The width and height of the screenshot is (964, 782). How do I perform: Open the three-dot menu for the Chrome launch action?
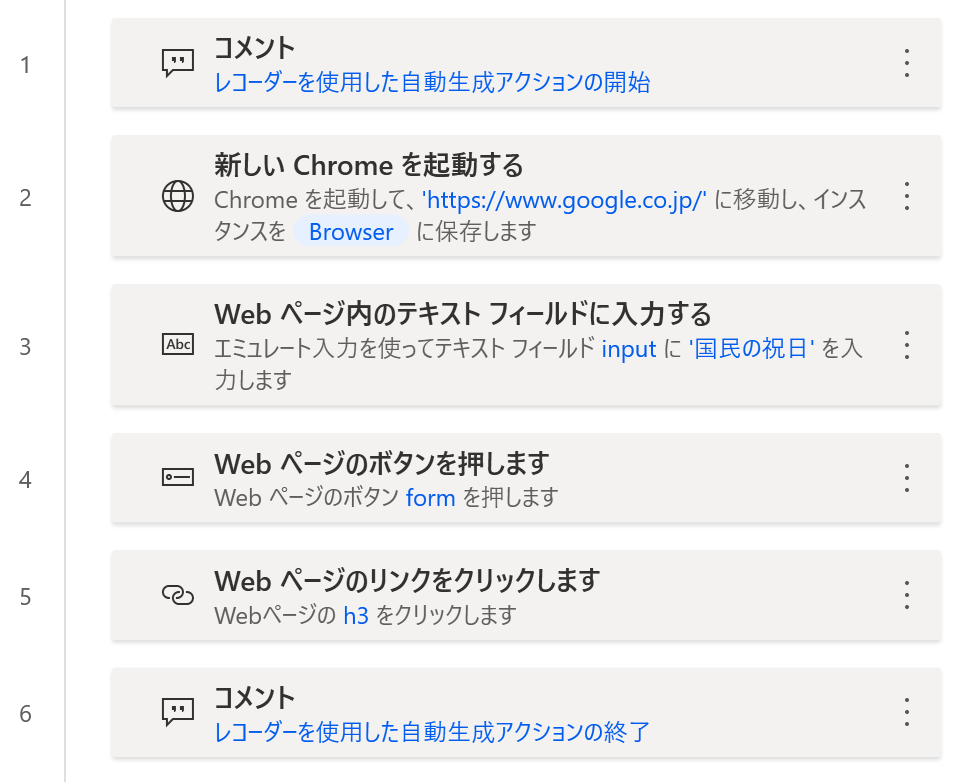pos(907,196)
